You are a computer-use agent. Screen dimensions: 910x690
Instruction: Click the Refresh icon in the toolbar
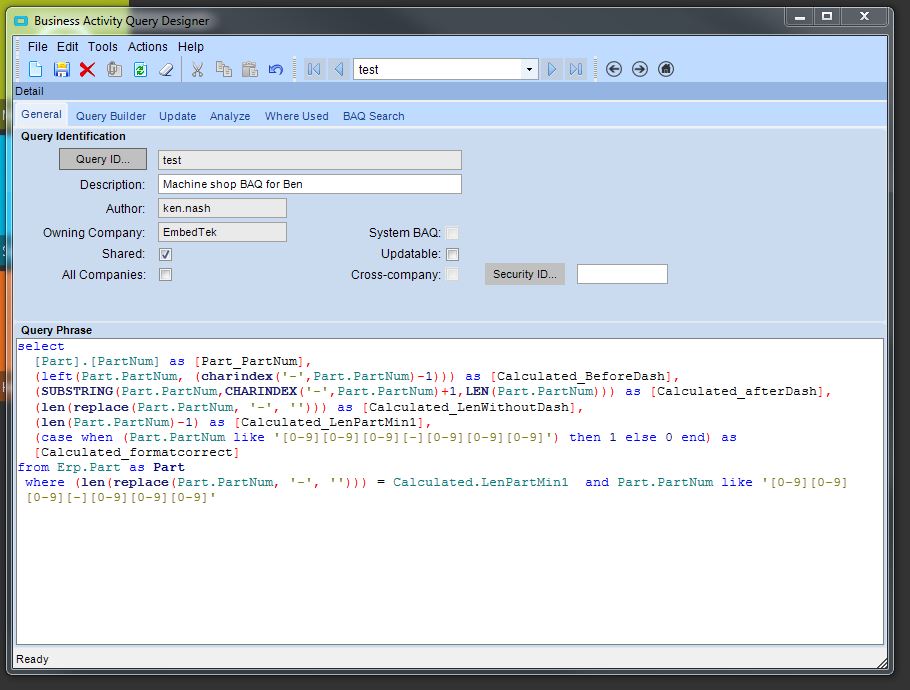pos(141,69)
